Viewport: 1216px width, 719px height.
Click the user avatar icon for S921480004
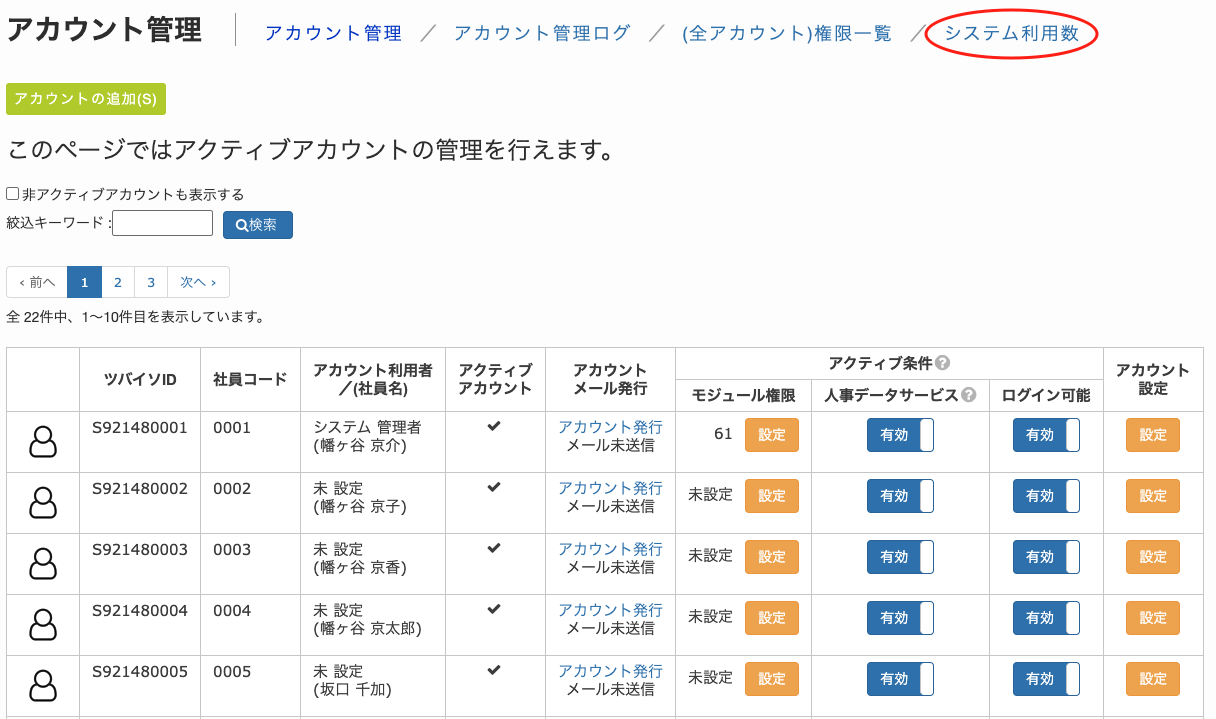tap(43, 624)
